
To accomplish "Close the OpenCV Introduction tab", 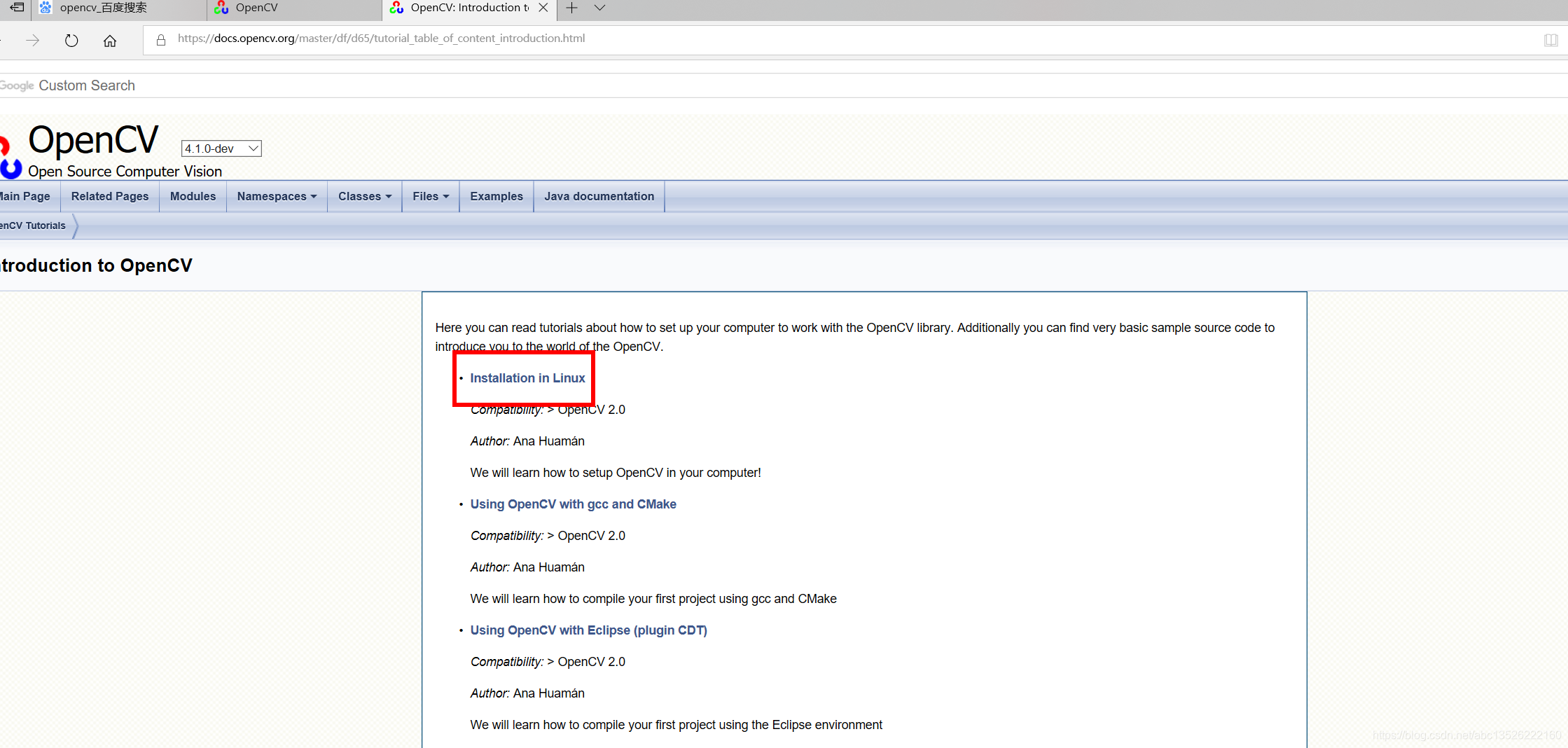I will click(543, 8).
